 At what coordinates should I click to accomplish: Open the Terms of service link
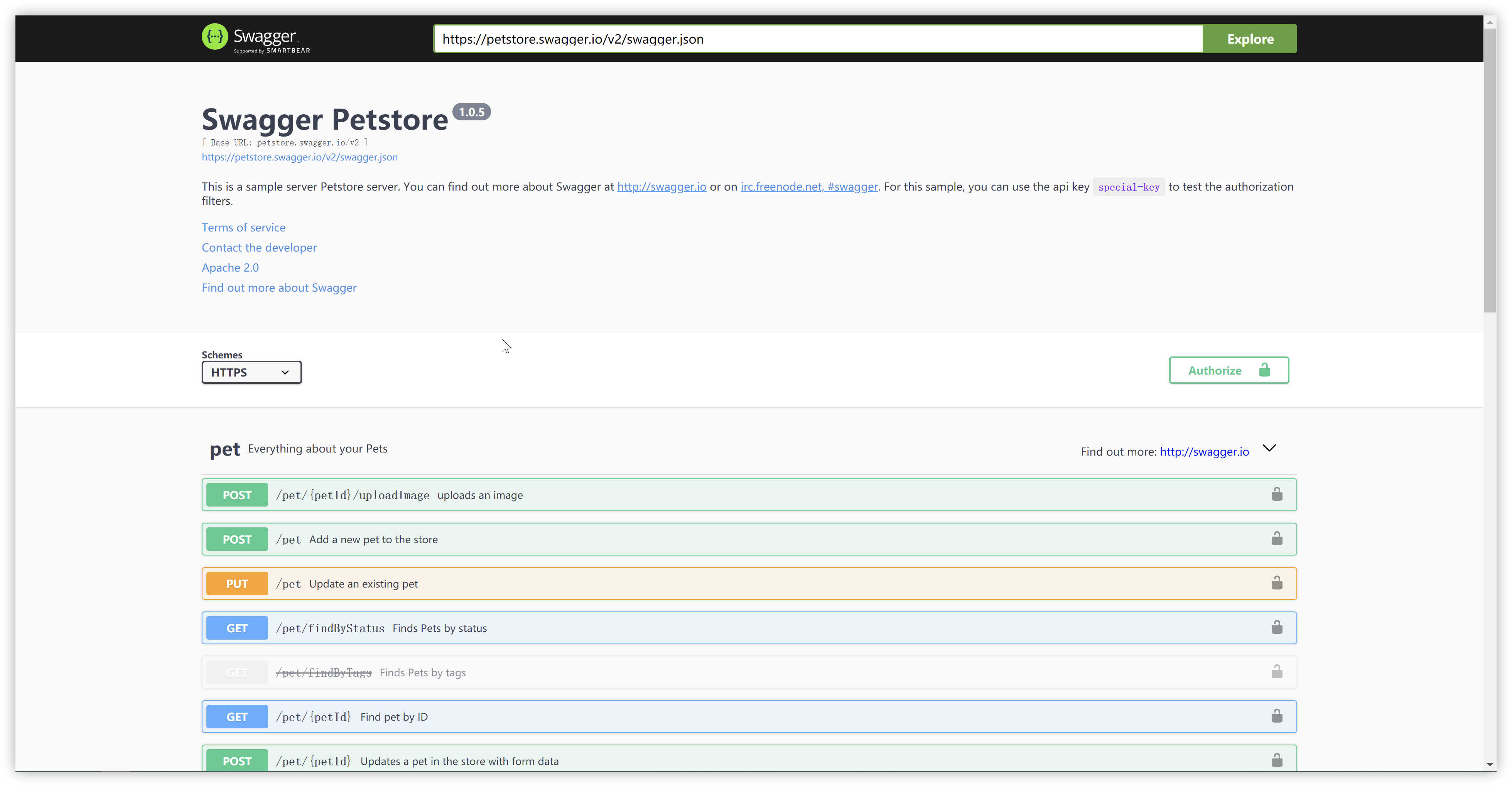[244, 228]
